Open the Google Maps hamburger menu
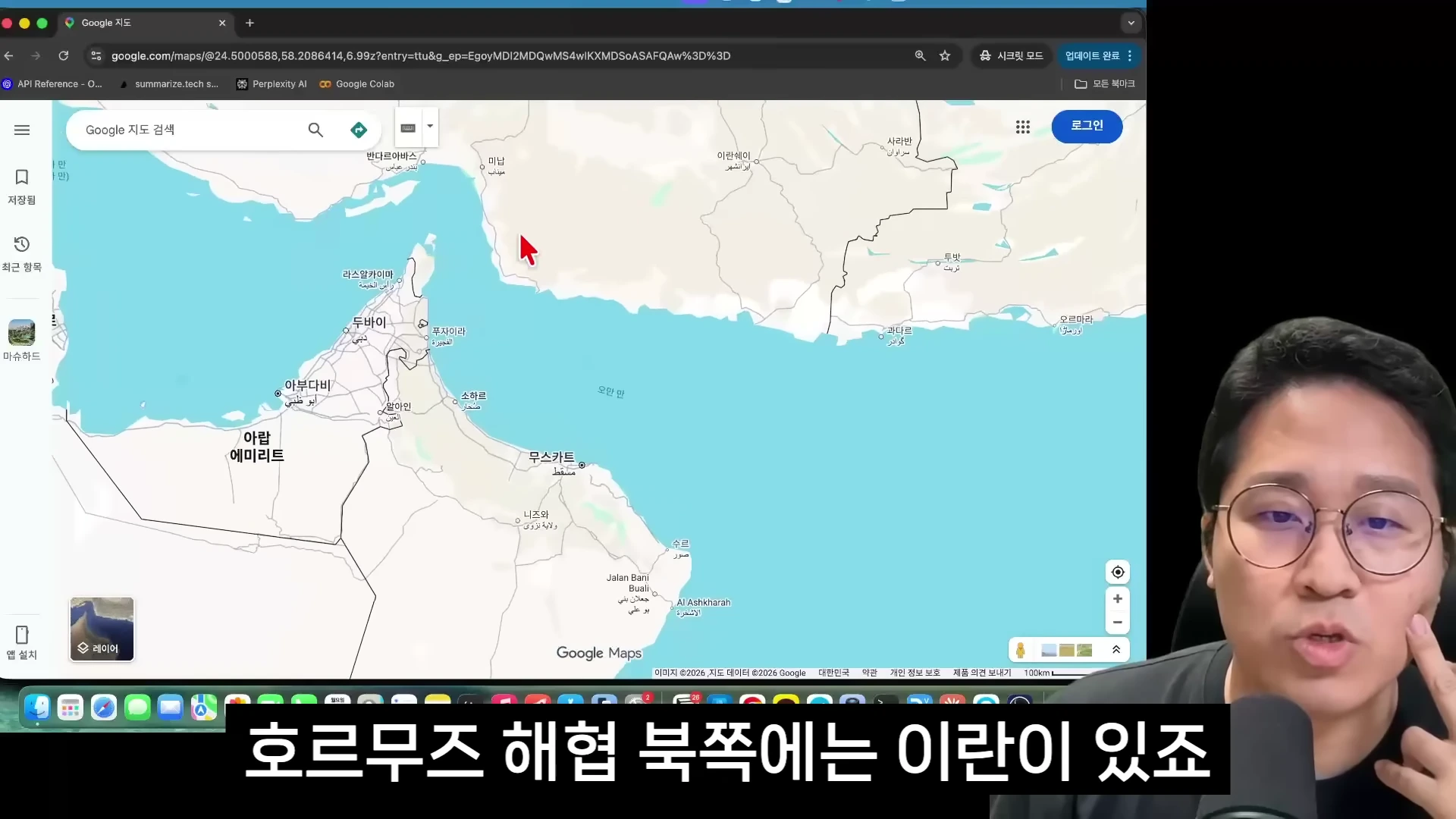 pos(22,130)
